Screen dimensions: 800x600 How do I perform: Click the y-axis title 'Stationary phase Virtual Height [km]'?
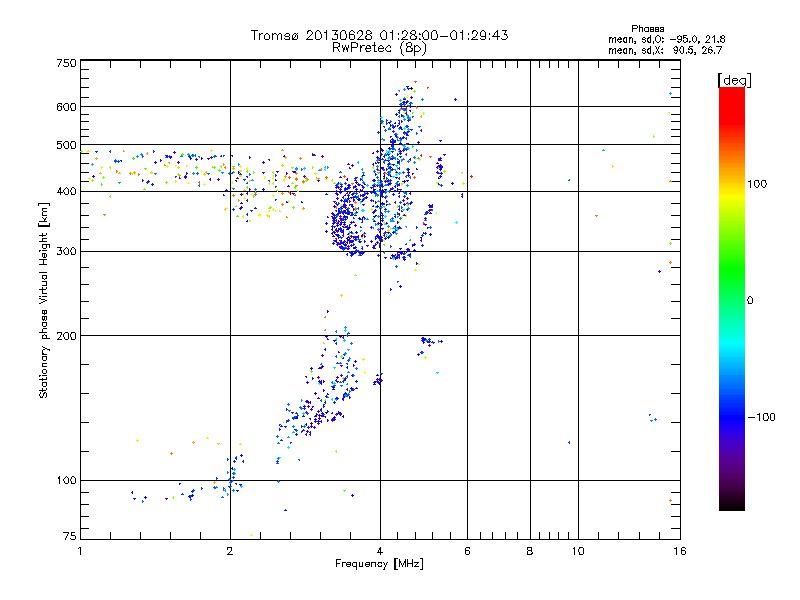(44, 300)
